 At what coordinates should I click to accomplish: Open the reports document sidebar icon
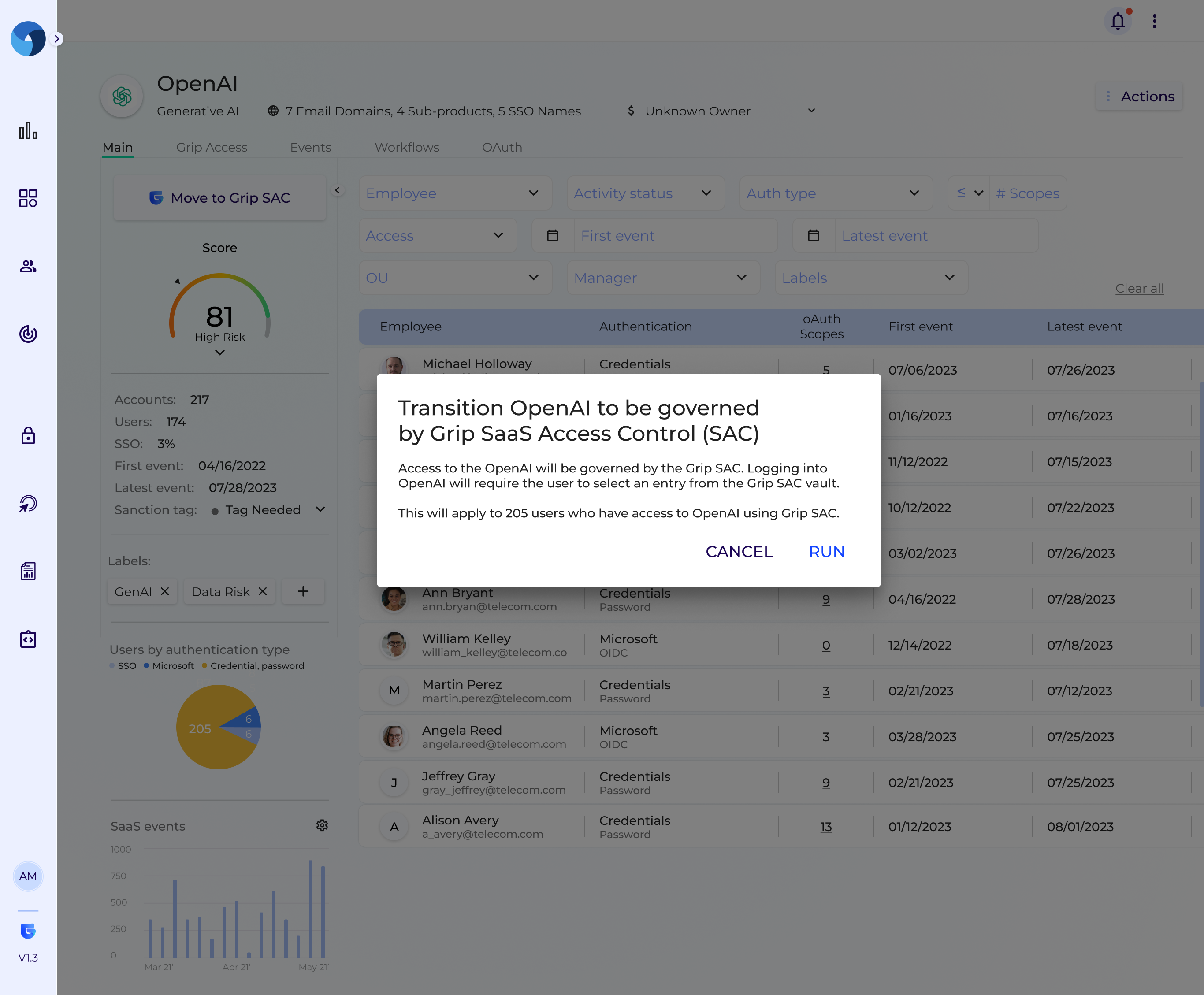(28, 571)
